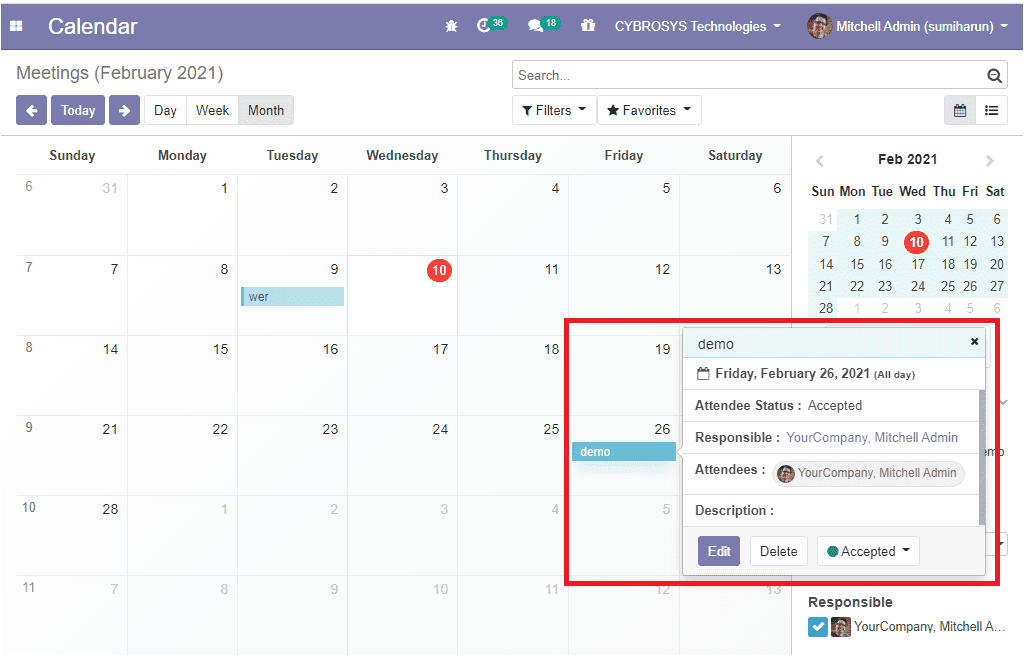
Task: Select day 28 in the mini calendar
Action: (x=826, y=308)
